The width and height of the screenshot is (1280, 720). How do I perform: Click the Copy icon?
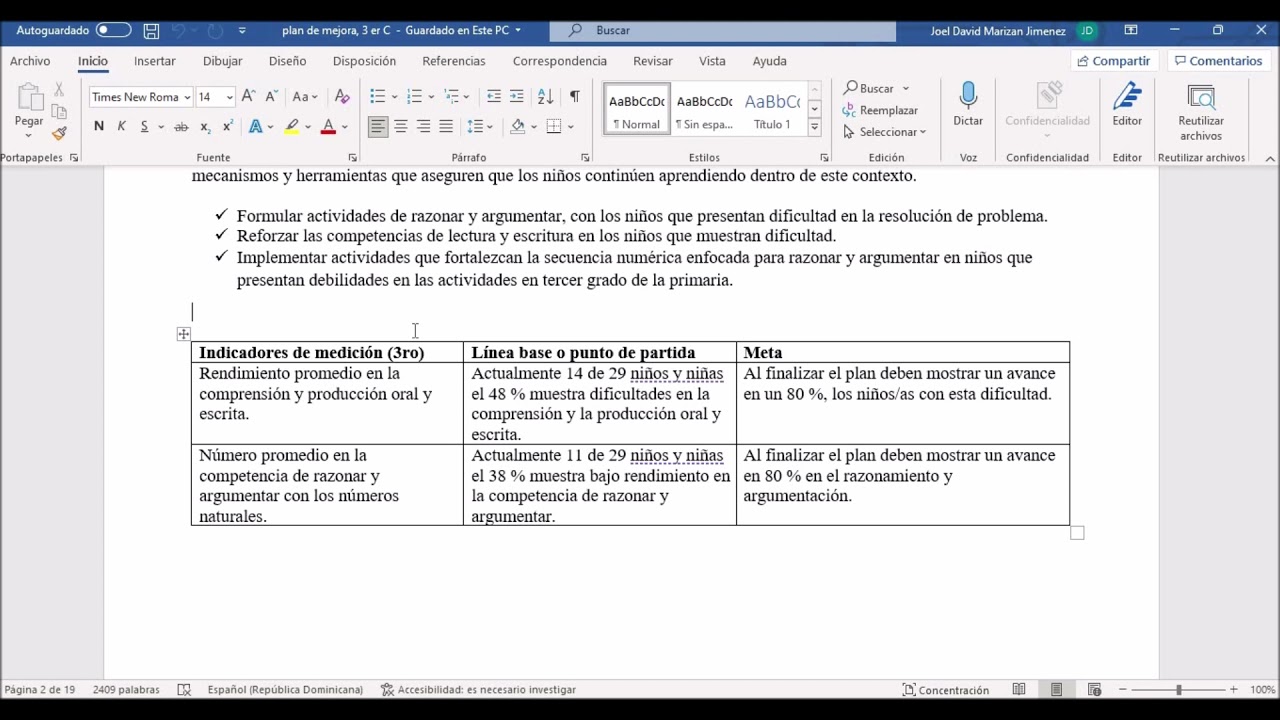pos(59,112)
